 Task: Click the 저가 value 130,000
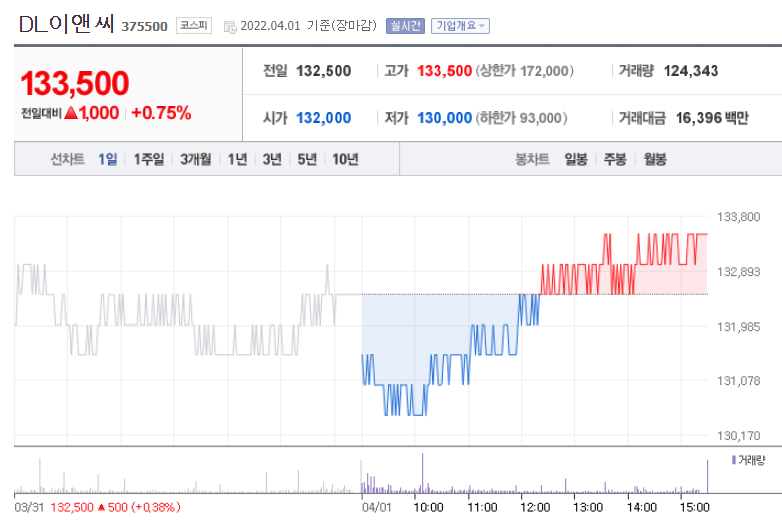click(444, 118)
